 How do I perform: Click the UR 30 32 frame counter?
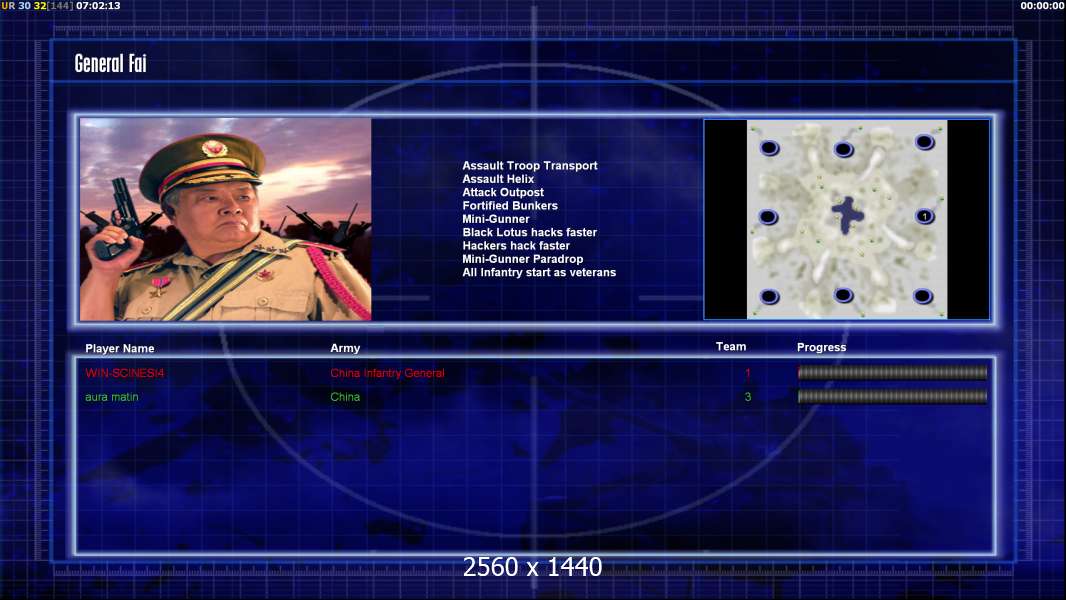(x=37, y=5)
